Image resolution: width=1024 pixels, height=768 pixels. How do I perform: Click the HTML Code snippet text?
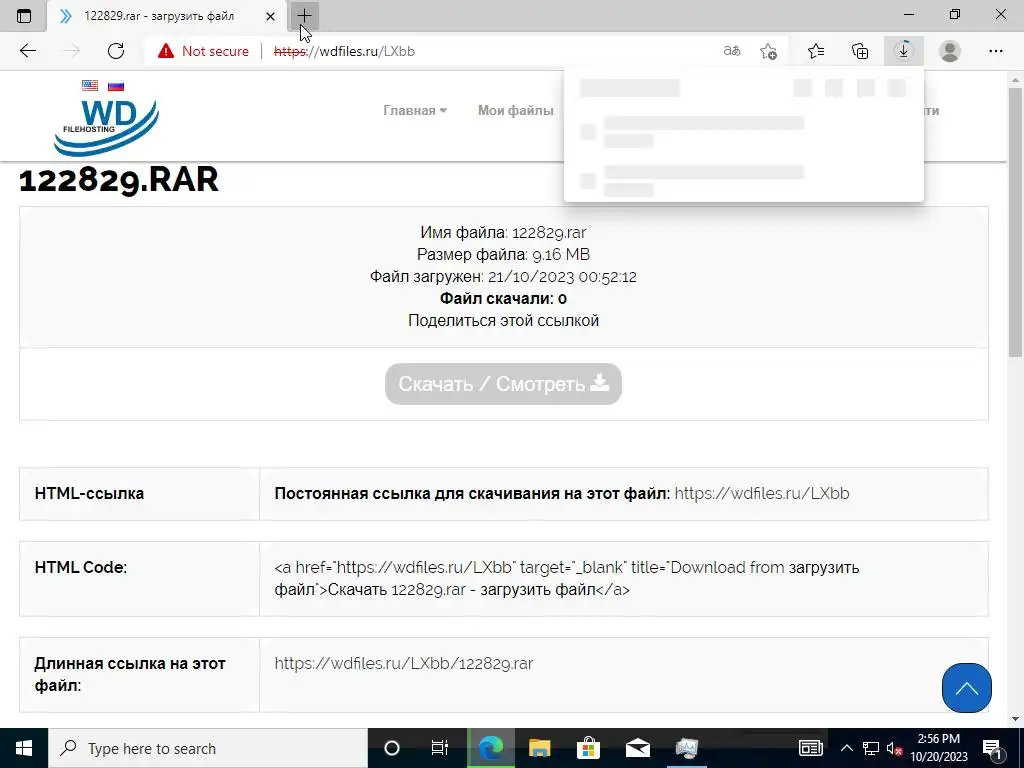(x=567, y=579)
